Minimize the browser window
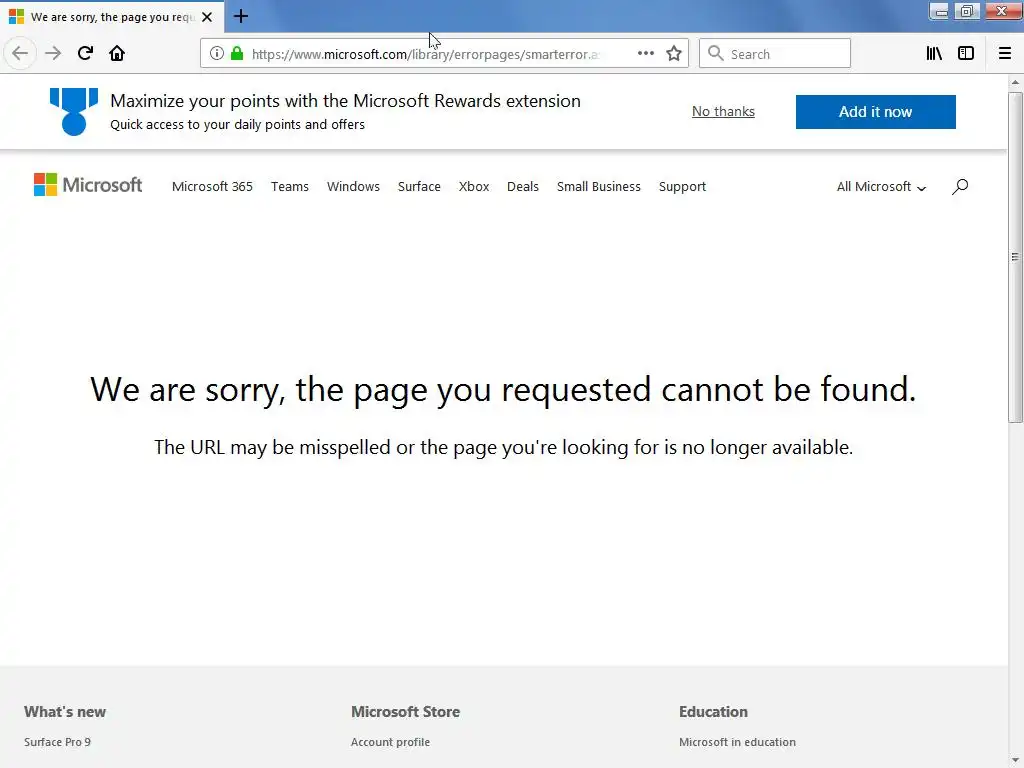The height and width of the screenshot is (768, 1024). [x=939, y=11]
